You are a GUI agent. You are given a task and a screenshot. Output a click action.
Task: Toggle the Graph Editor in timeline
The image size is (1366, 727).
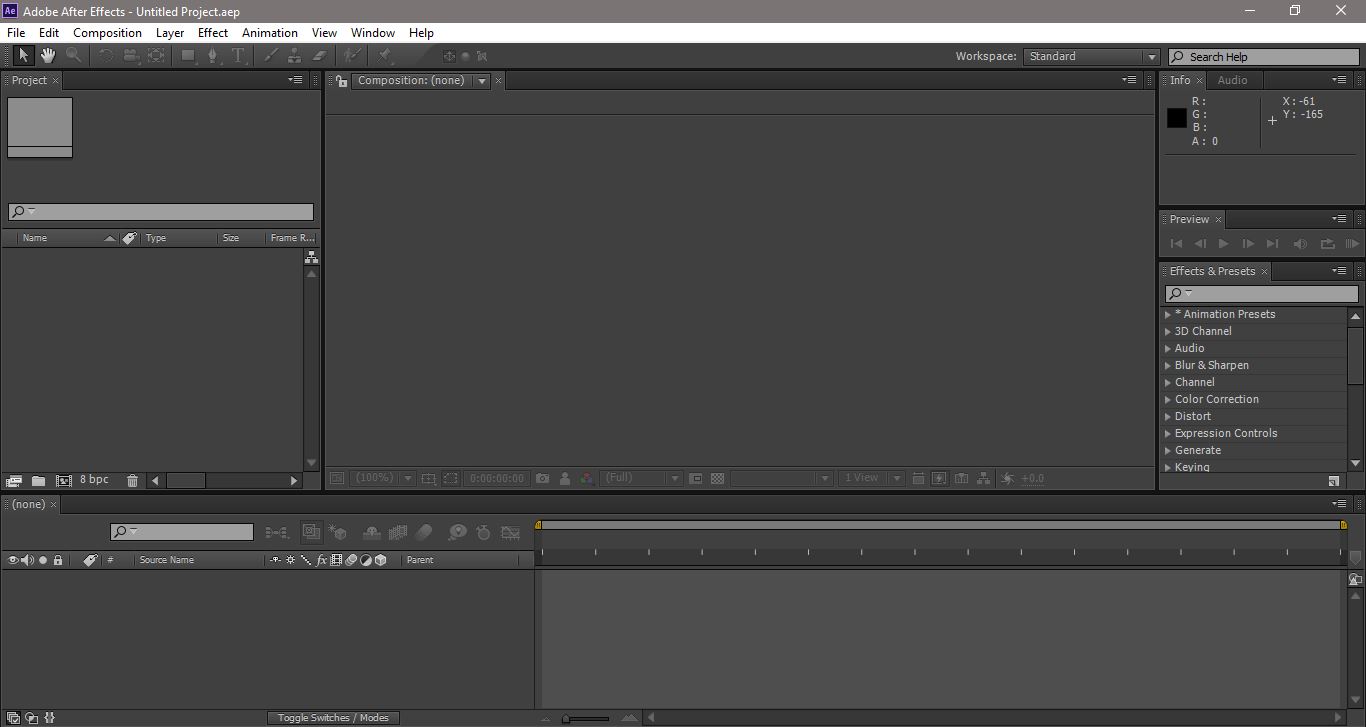pyautogui.click(x=511, y=533)
